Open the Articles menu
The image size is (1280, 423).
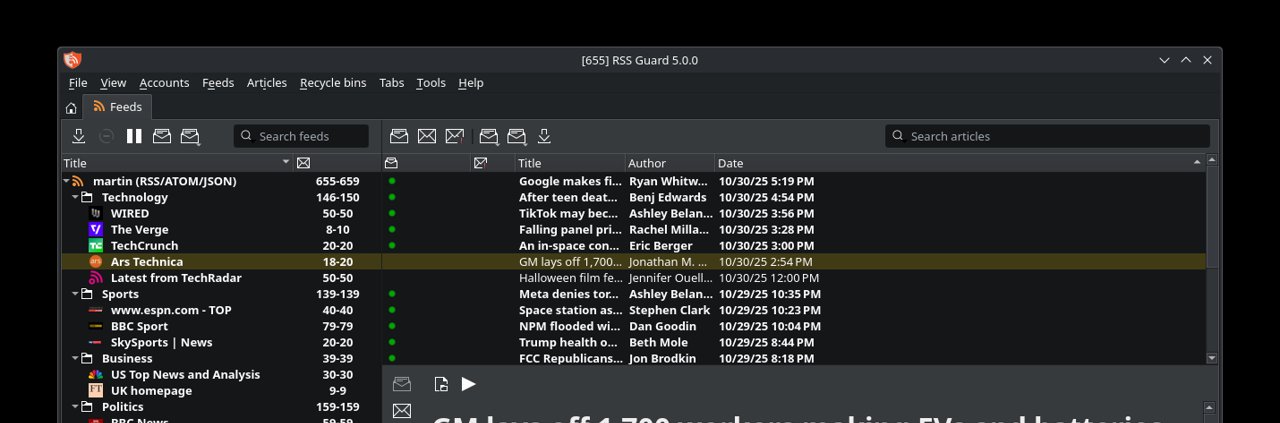[x=267, y=83]
